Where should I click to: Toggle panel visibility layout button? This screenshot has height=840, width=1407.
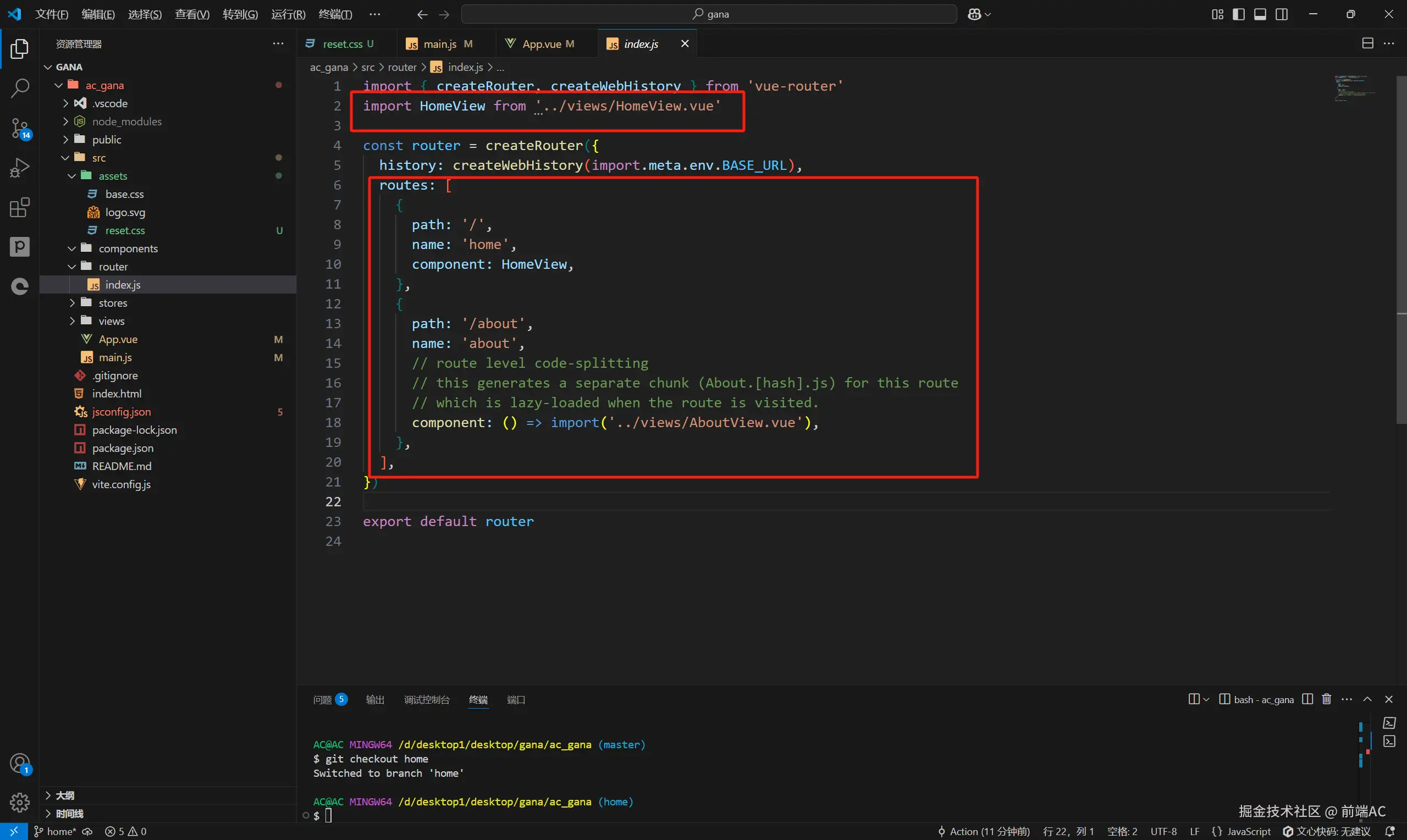(1260, 14)
